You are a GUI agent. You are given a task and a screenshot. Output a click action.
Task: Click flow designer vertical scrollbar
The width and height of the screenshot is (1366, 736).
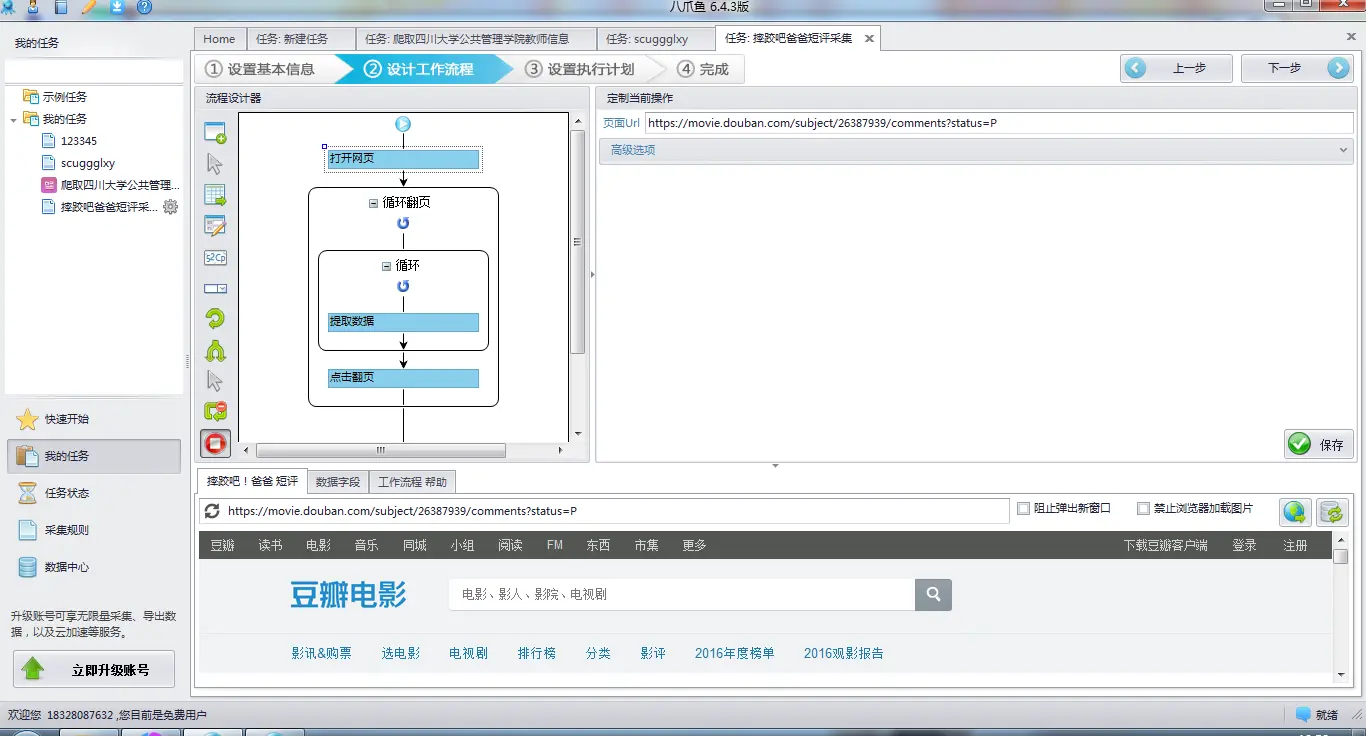[x=577, y=242]
